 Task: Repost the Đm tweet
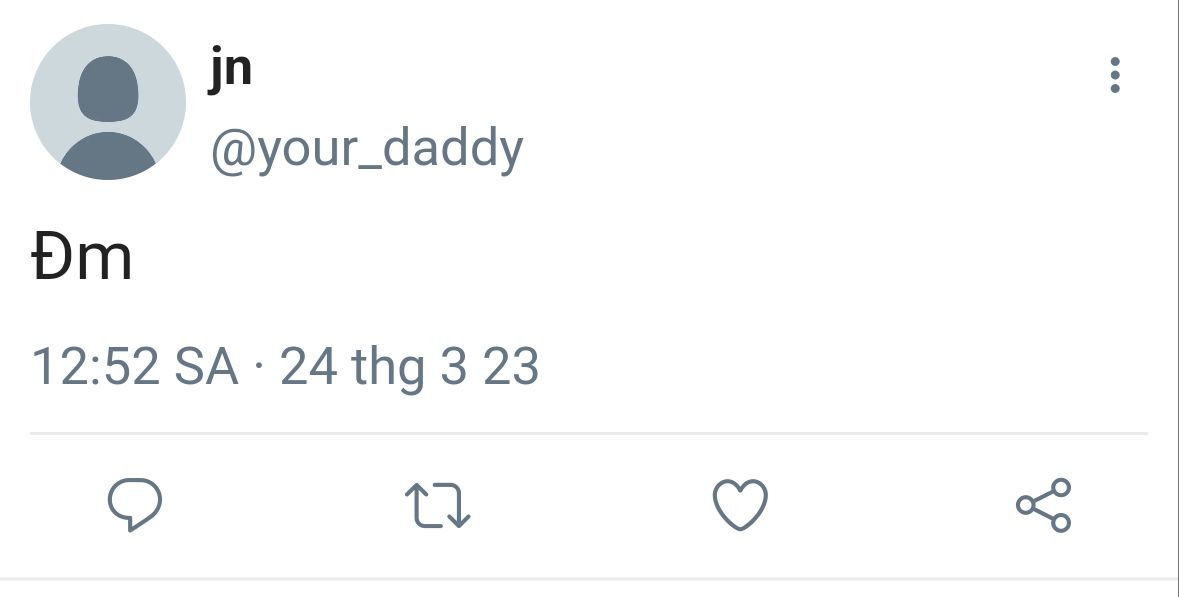[x=437, y=505]
